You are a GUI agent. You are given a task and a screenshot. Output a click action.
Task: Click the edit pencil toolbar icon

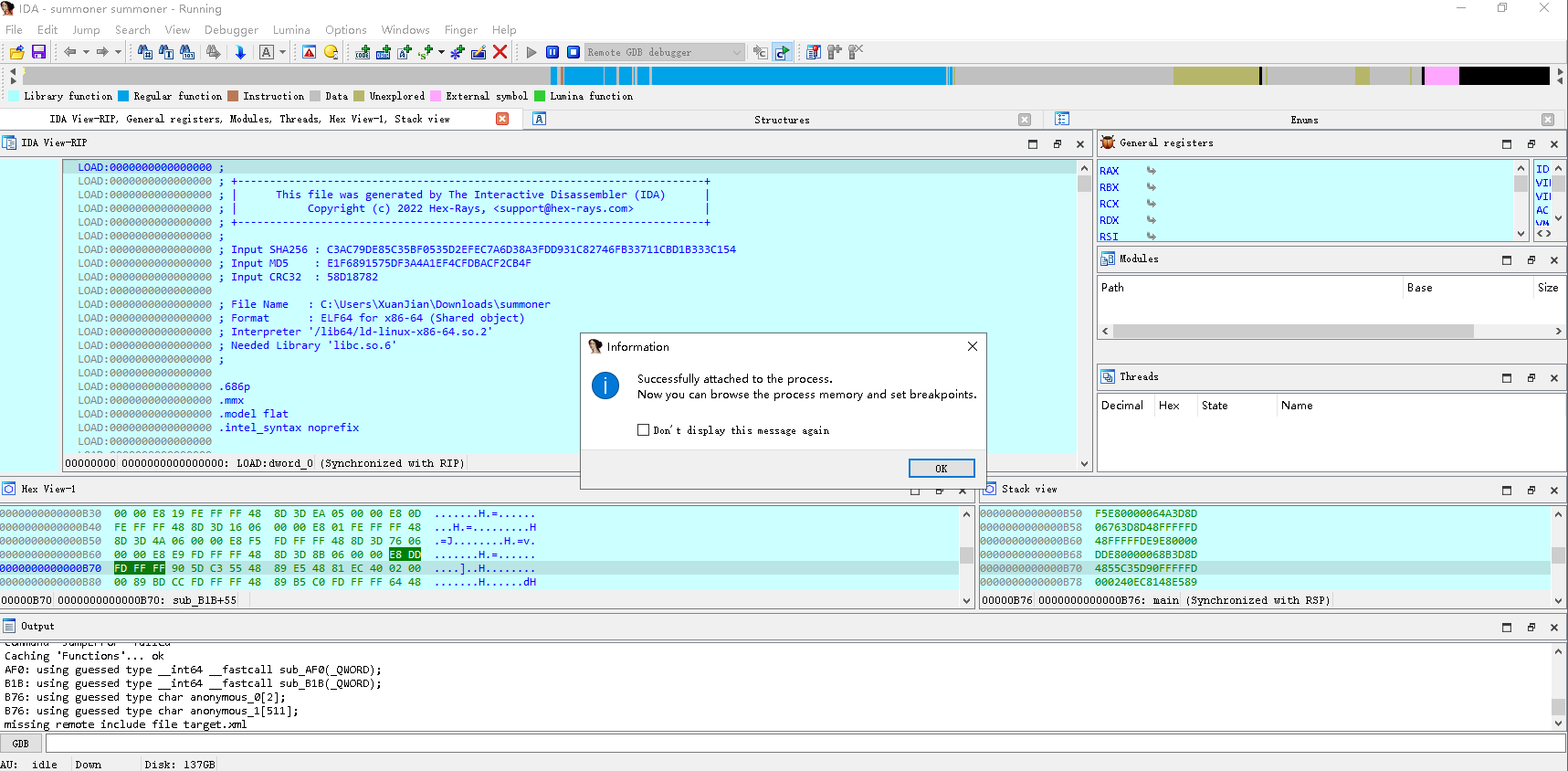point(479,52)
